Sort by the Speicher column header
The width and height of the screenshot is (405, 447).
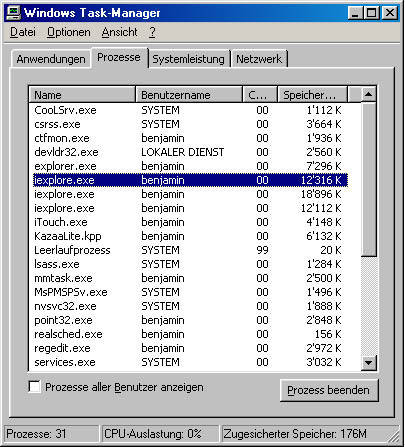click(313, 95)
